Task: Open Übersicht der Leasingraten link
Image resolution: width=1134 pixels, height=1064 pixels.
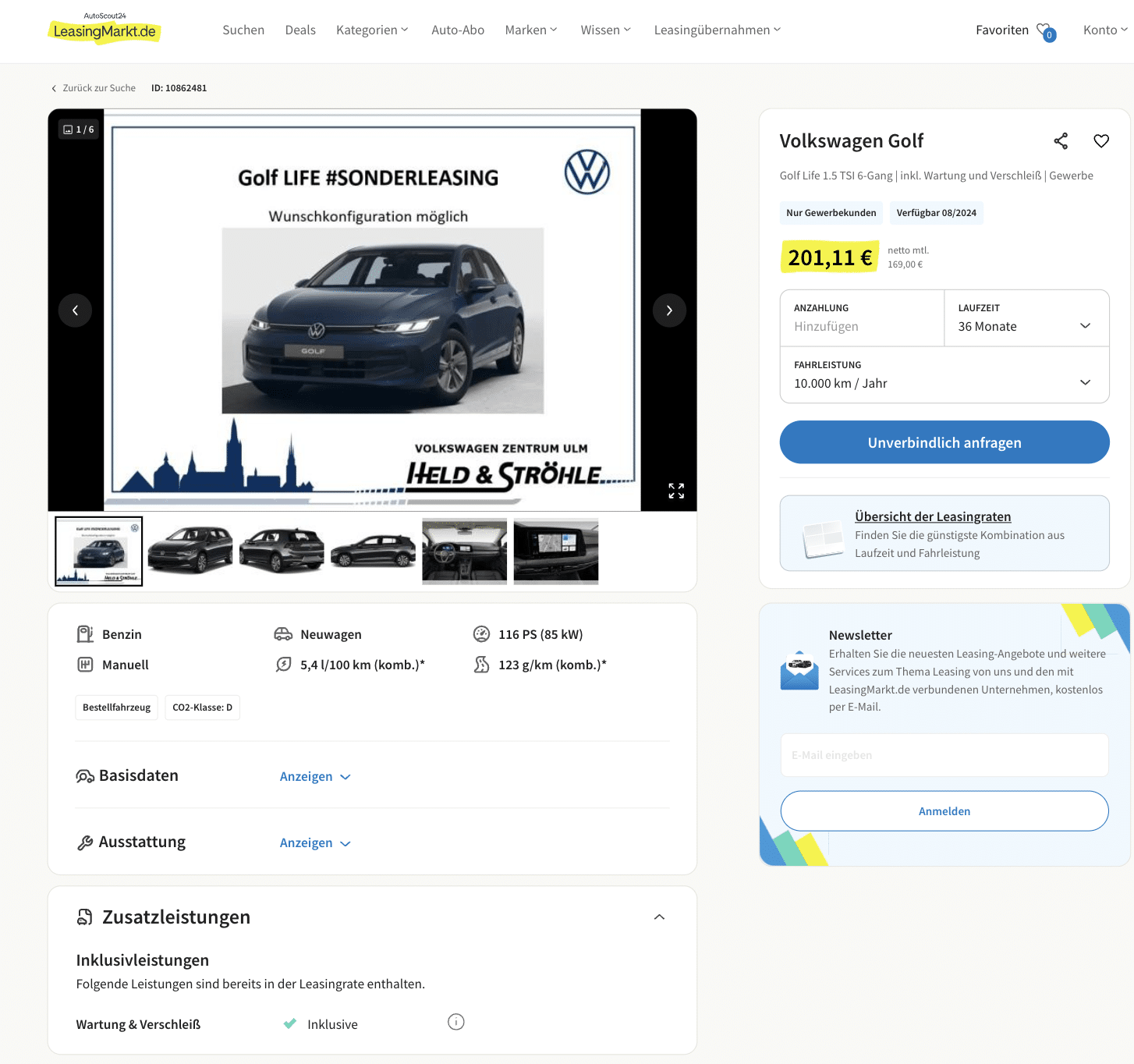Action: pos(933,516)
